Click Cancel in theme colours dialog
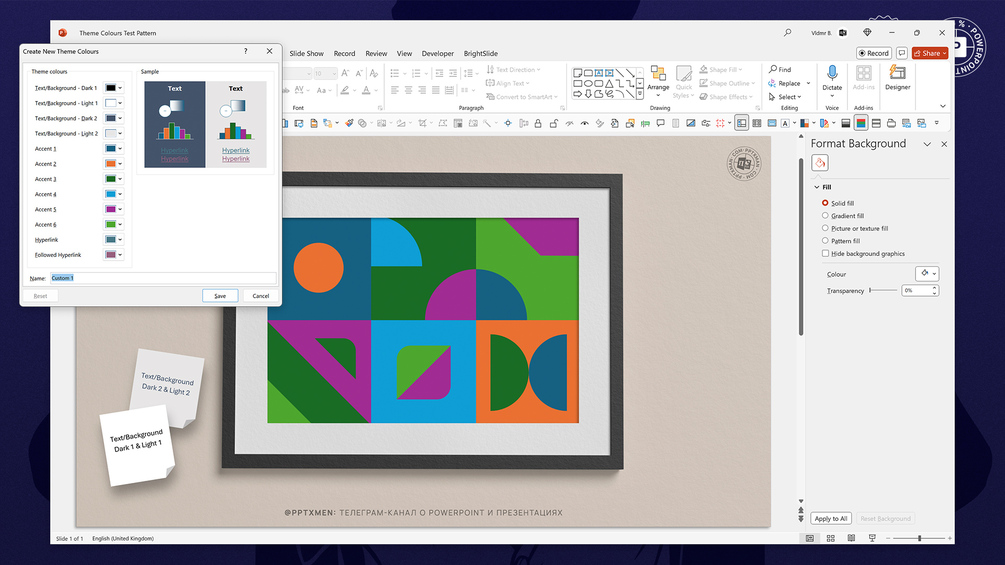This screenshot has height=565, width=1005. [260, 296]
